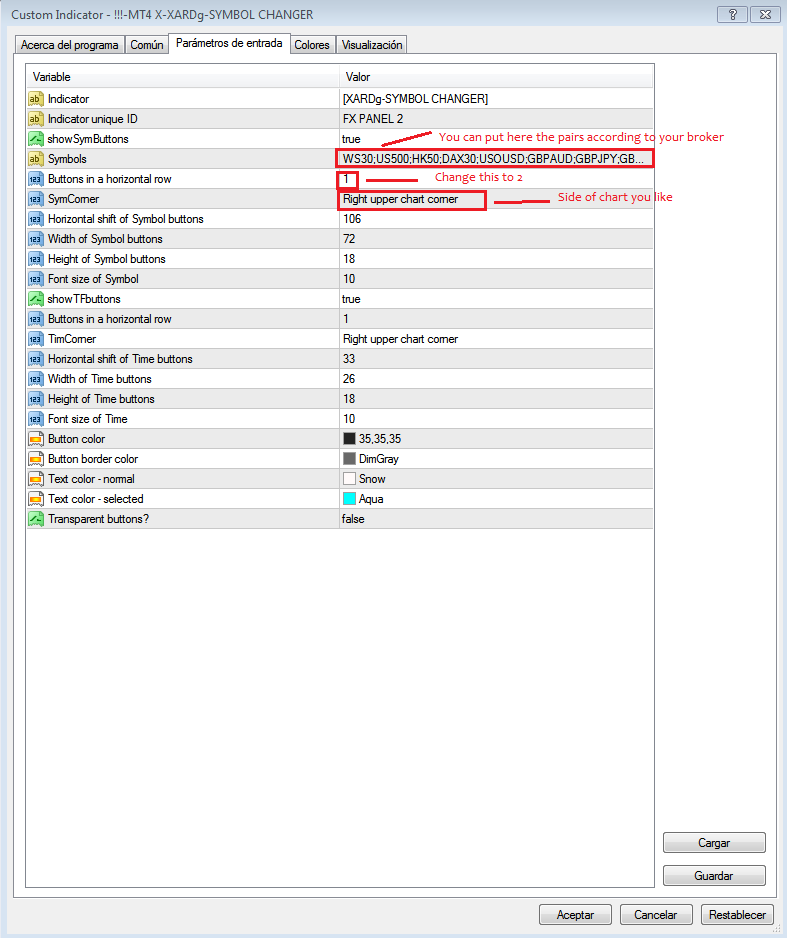Open the SymCorner corner value dropdown
Screen dimensions: 787x938
496,199
